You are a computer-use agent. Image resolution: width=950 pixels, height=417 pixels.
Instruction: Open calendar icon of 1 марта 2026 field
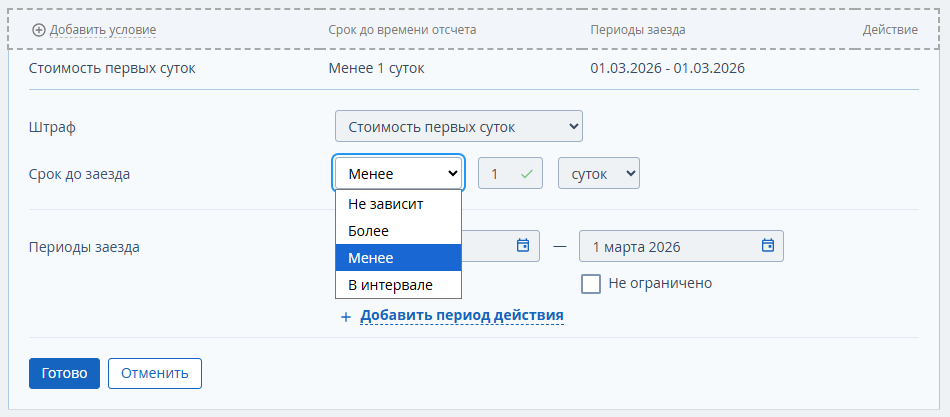(x=768, y=245)
